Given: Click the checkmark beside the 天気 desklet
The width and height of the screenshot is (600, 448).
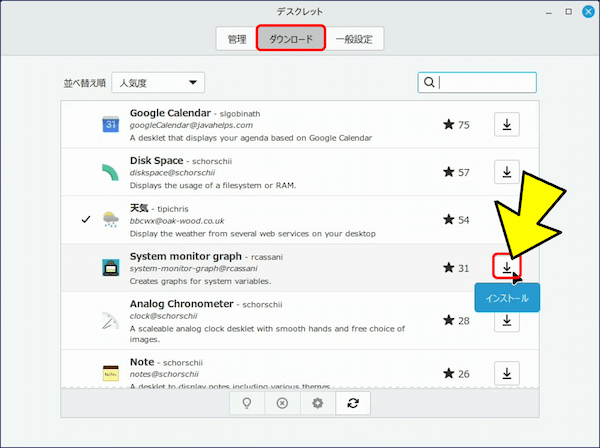Looking at the screenshot, I should 86,220.
